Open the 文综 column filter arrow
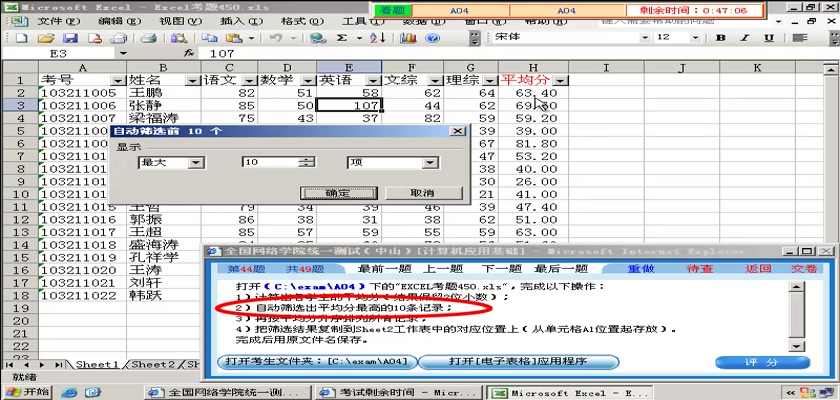 click(436, 80)
